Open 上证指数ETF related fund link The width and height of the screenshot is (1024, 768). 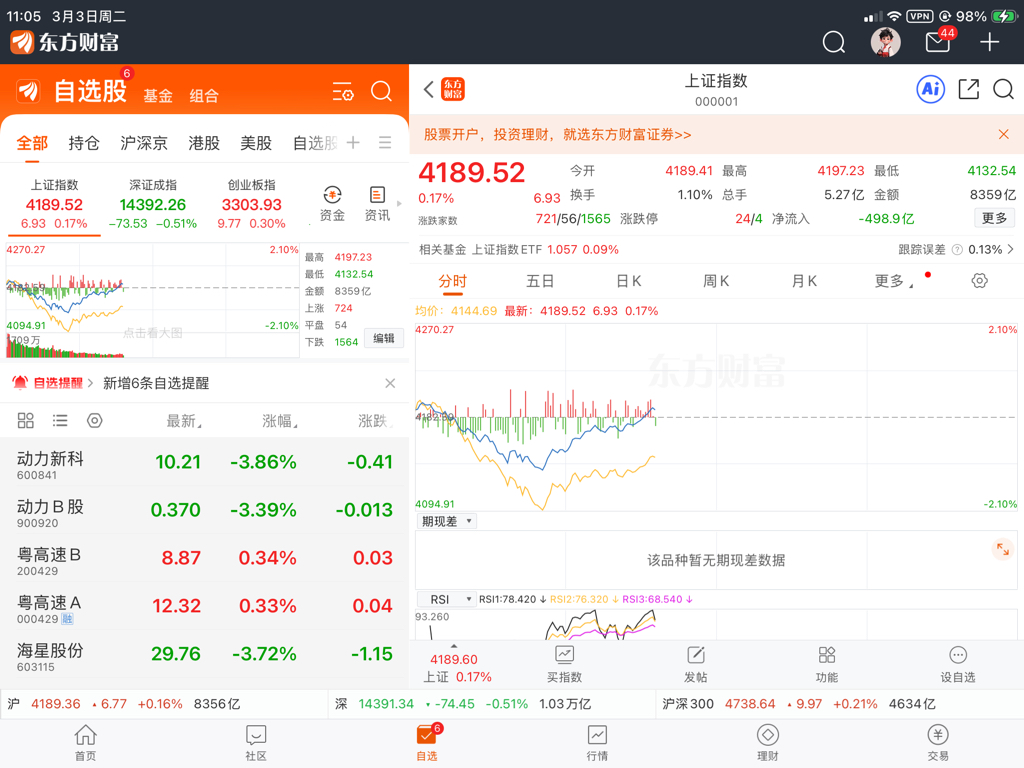[519, 249]
